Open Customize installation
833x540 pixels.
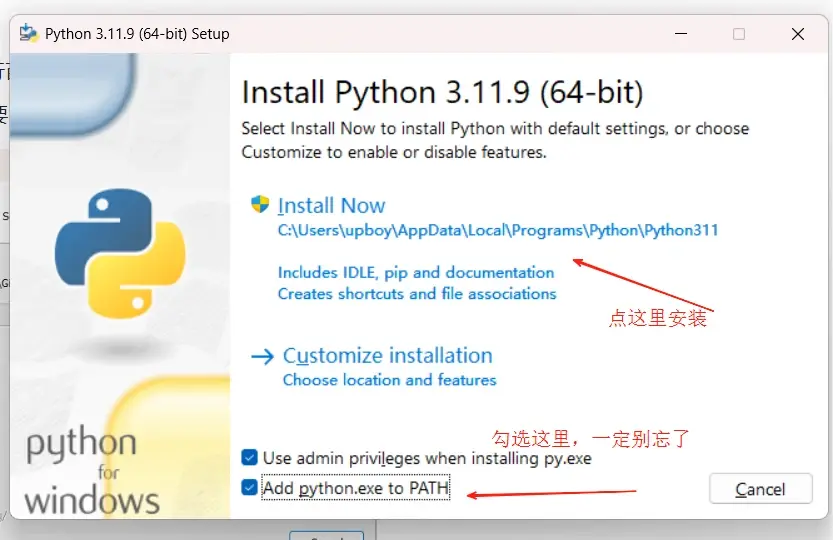(x=387, y=356)
